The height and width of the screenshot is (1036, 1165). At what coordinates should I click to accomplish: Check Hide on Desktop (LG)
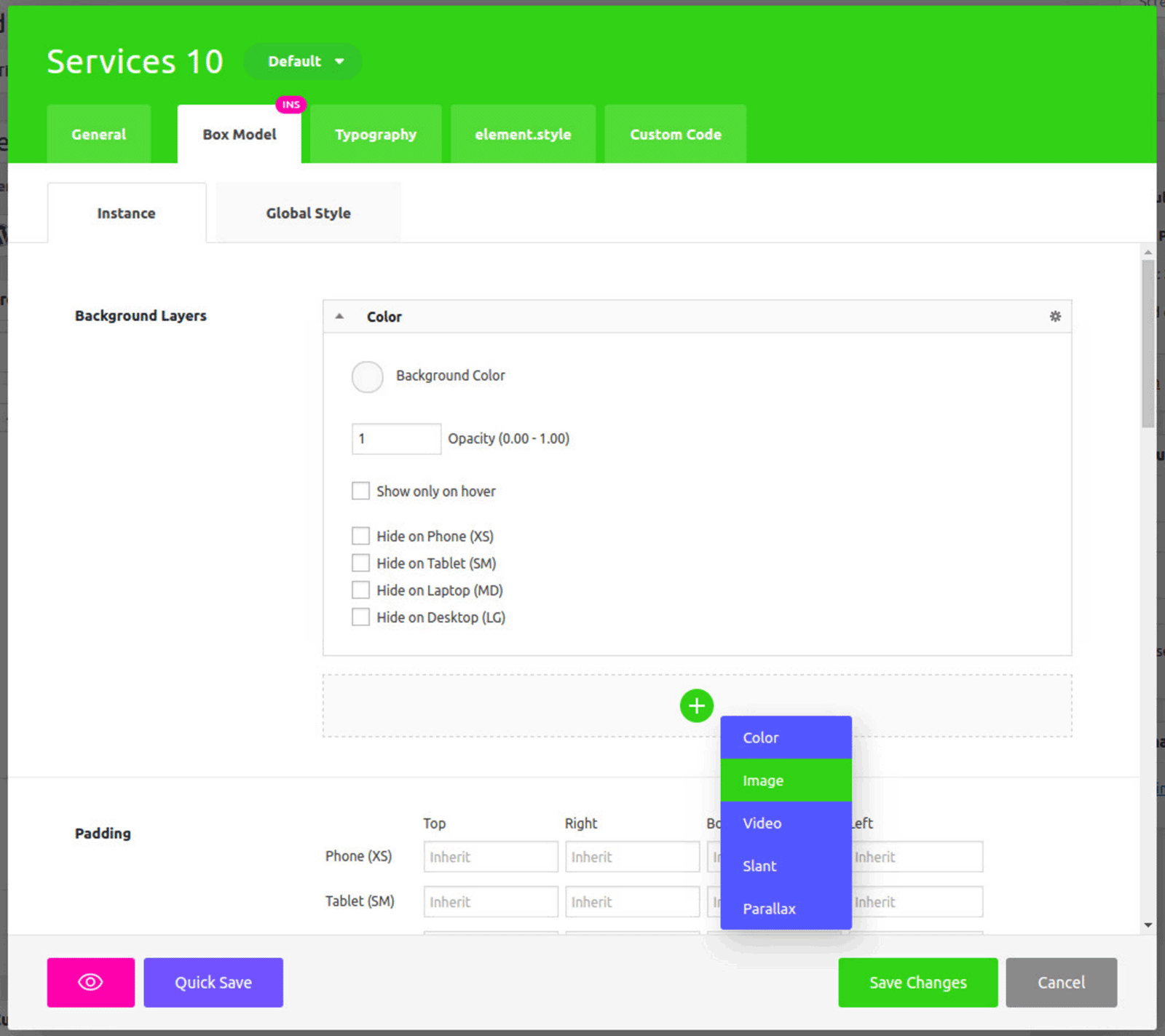[360, 617]
